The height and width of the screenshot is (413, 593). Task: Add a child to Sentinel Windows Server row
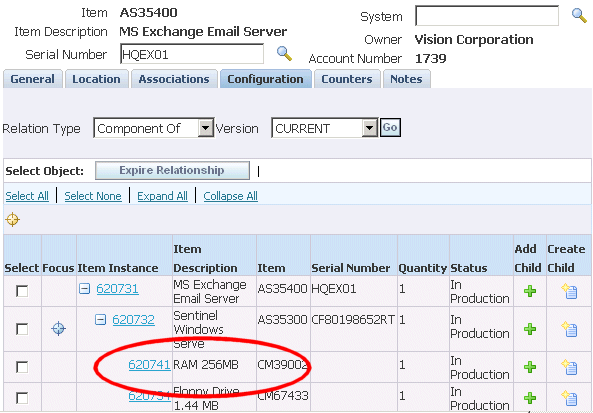[x=530, y=329]
